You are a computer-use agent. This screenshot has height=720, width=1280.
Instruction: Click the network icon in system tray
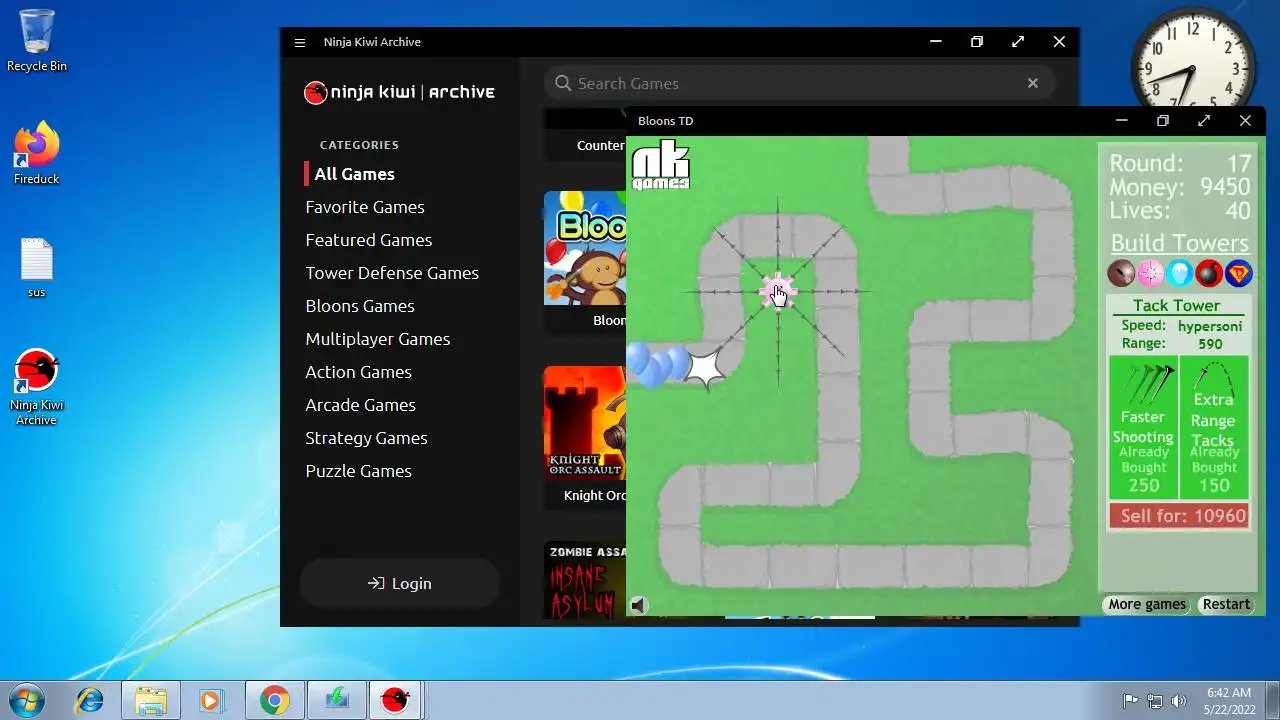[1155, 701]
